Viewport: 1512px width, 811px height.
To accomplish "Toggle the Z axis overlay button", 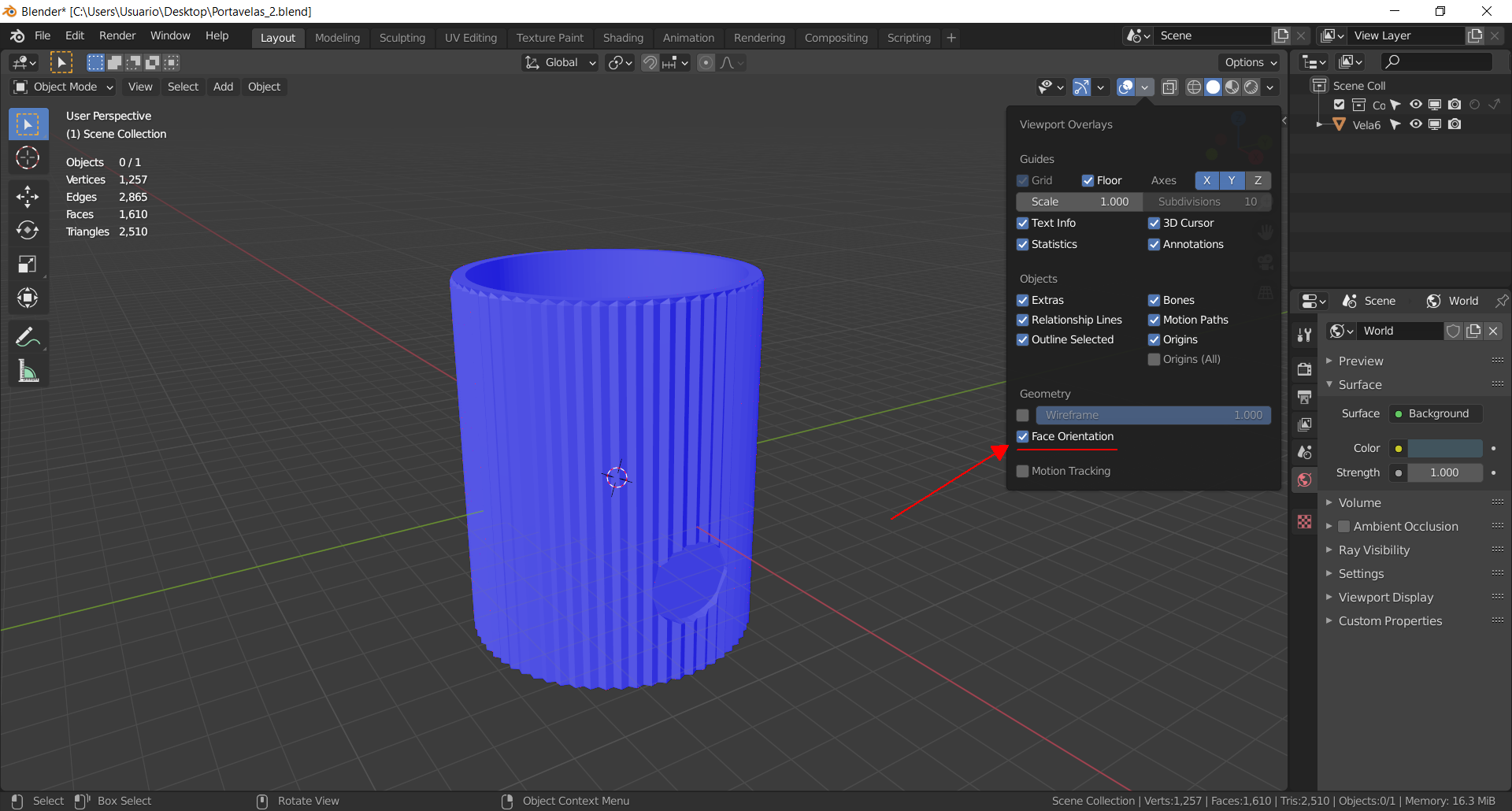I will pyautogui.click(x=1258, y=180).
